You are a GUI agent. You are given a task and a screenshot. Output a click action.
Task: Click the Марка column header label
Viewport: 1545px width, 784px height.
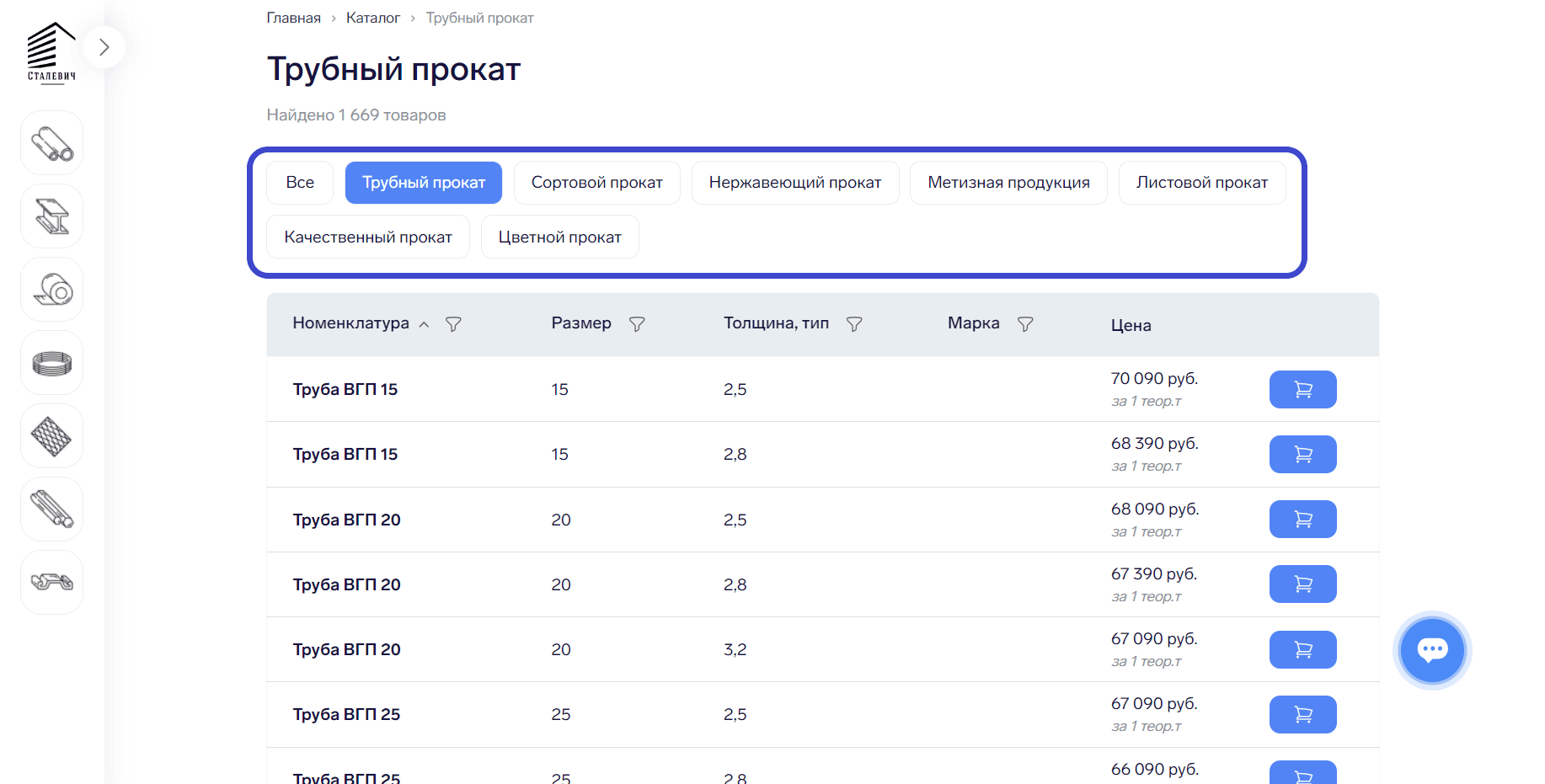click(x=974, y=323)
